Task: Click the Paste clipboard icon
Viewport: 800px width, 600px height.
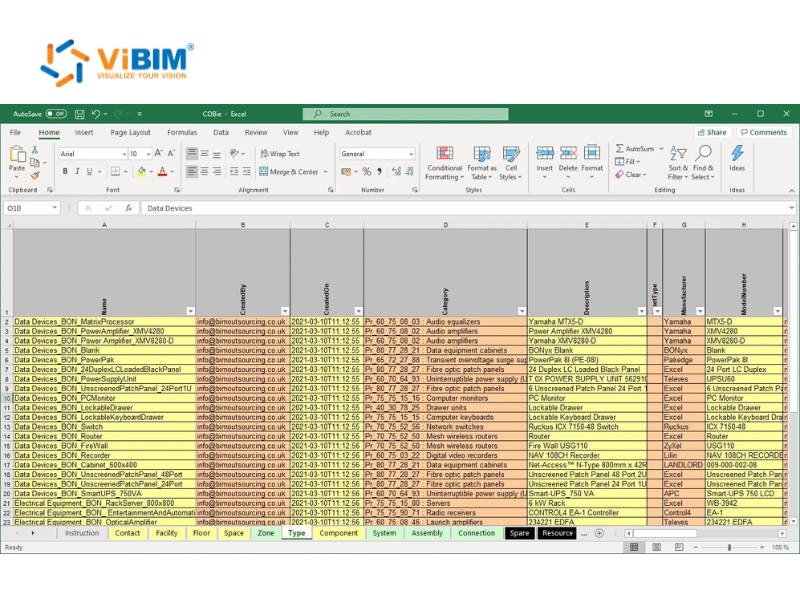Action: (x=17, y=154)
